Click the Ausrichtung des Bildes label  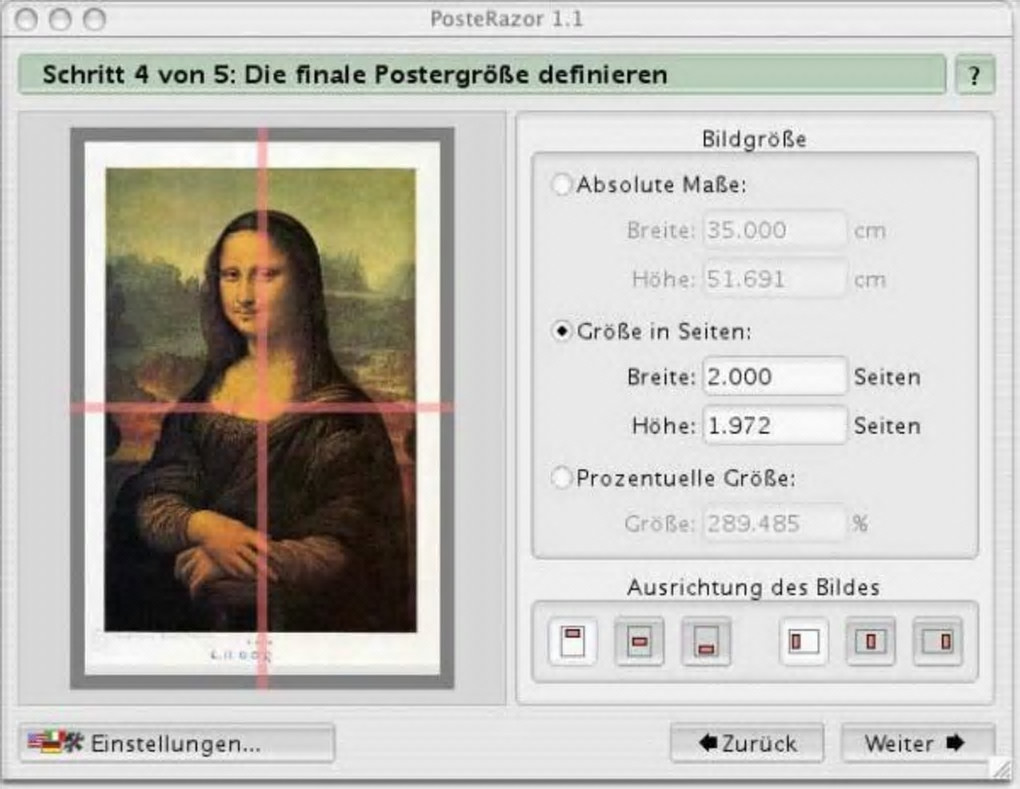coord(753,587)
